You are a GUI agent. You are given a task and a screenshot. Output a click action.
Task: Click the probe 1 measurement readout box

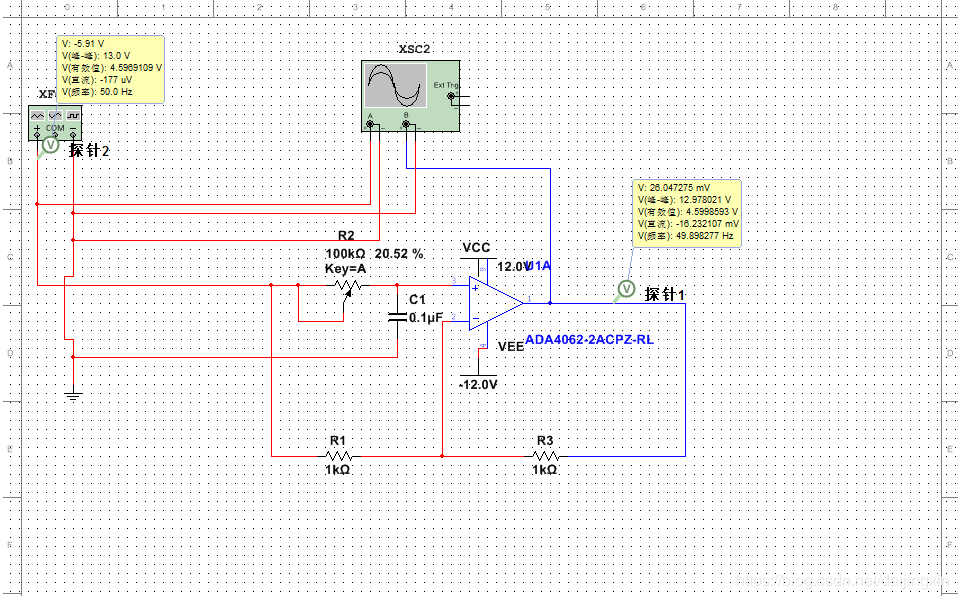(687, 213)
